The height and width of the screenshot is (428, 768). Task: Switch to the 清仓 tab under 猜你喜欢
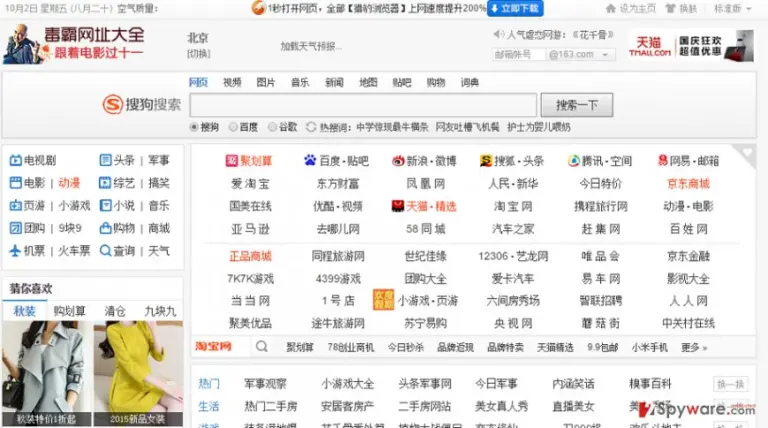115,311
